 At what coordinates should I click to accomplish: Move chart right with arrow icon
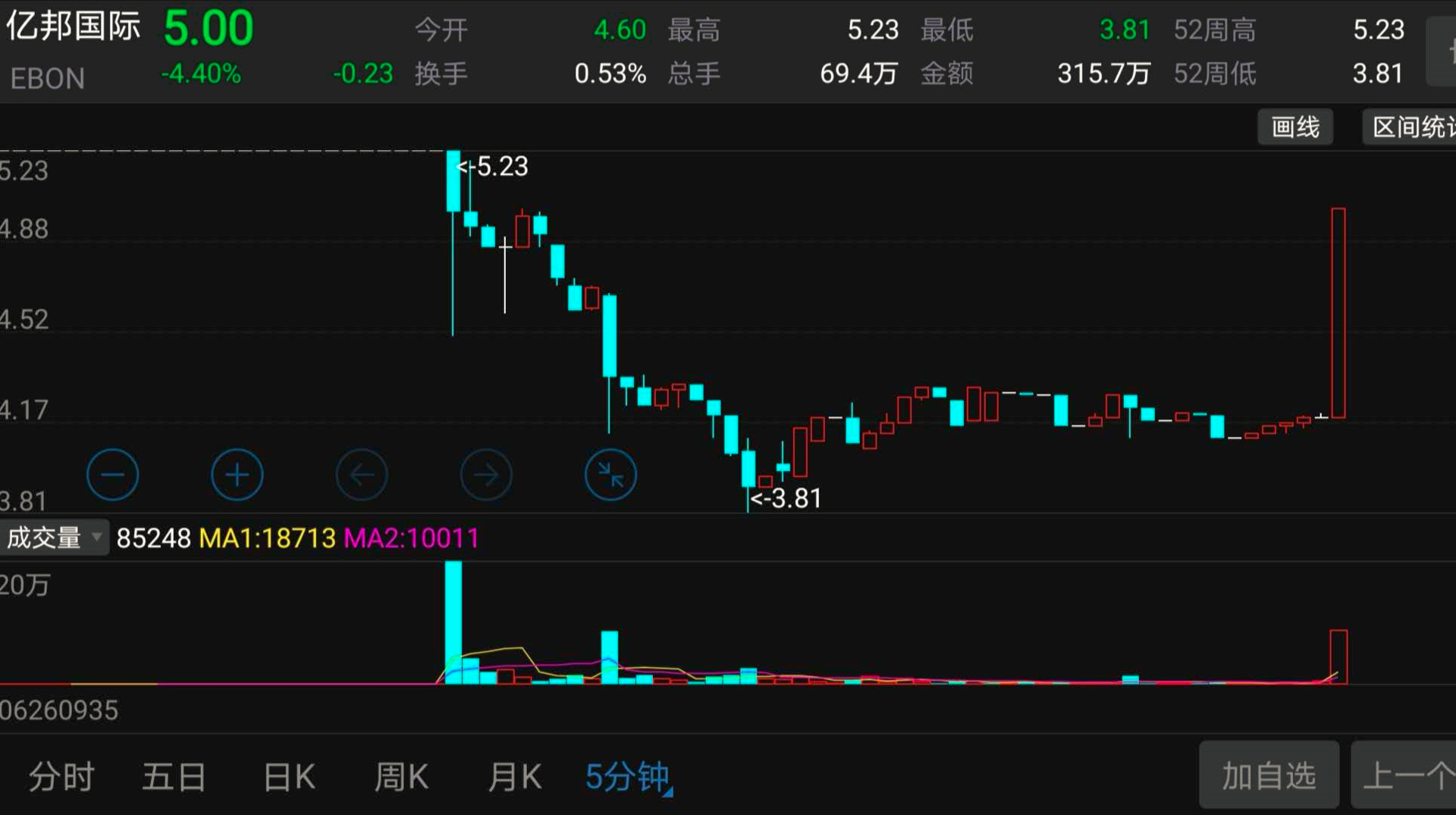click(x=486, y=475)
